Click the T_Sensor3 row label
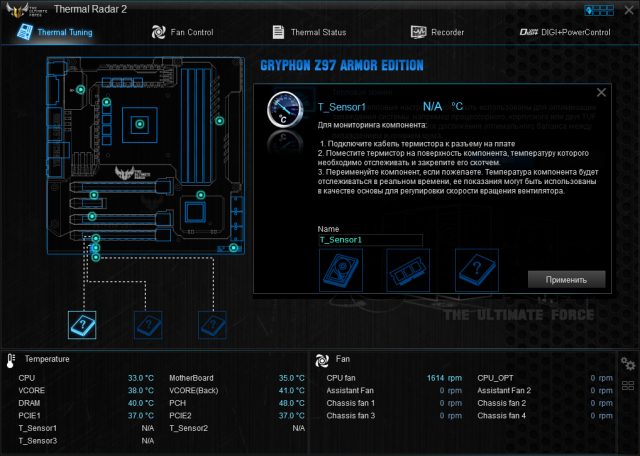Screen dimensions: 640x456 point(38,441)
